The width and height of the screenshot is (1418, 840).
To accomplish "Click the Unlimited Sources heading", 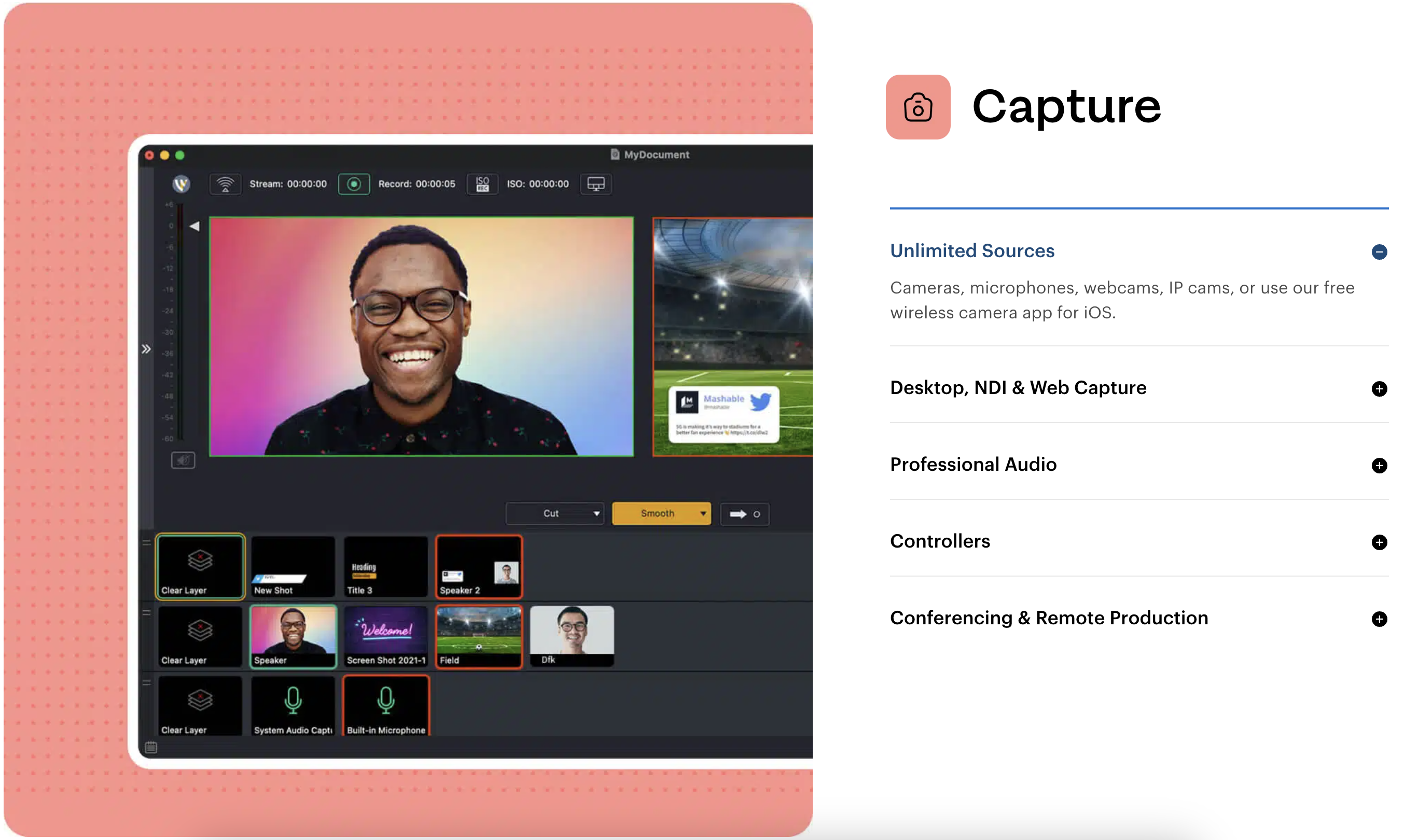I will 972,251.
